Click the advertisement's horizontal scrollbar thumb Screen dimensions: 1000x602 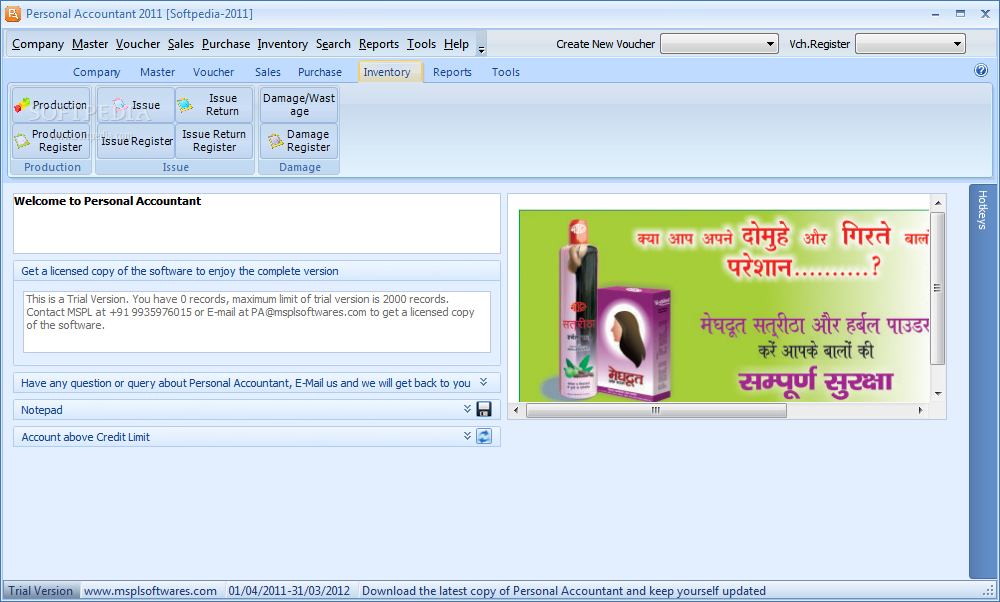[x=656, y=410]
